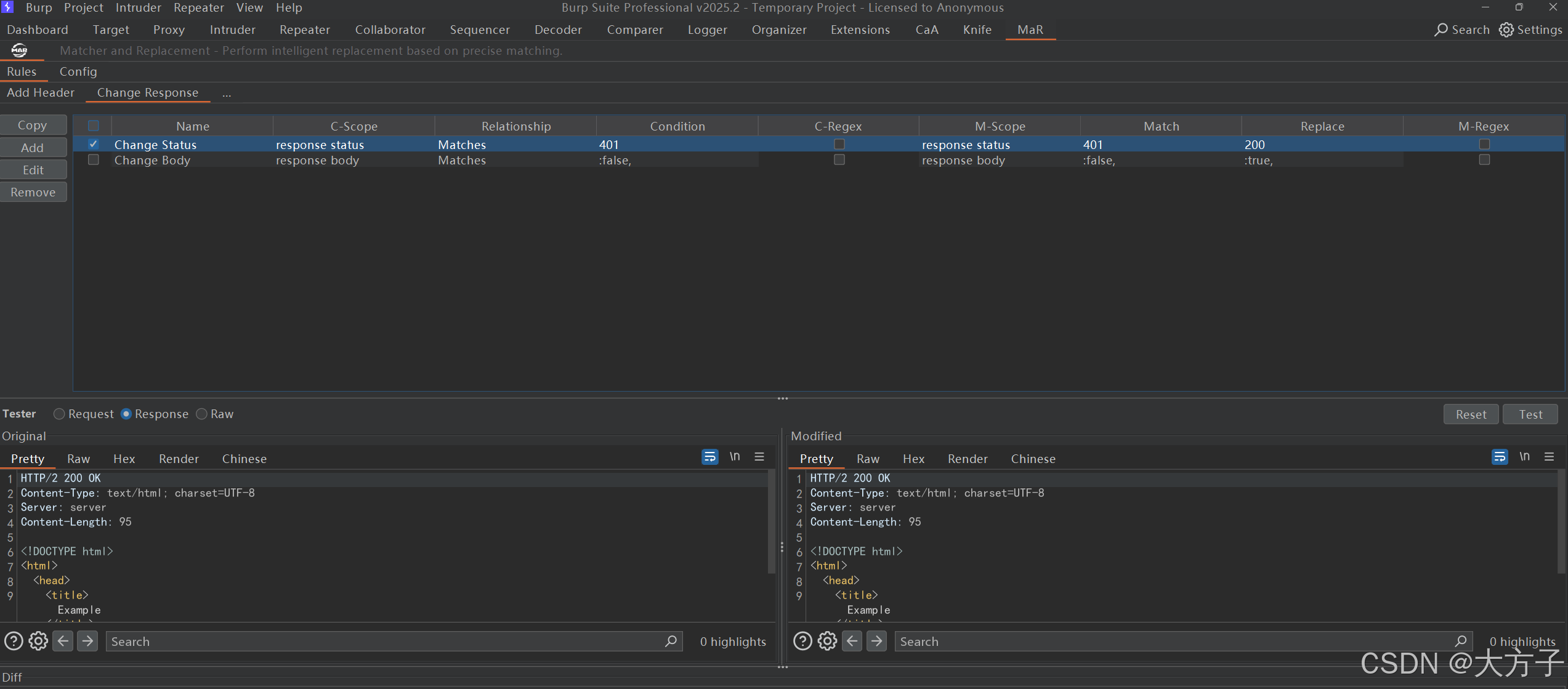Screen dimensions: 1568x689
Task: Open the Modified pane hamburger menu
Action: (1549, 457)
